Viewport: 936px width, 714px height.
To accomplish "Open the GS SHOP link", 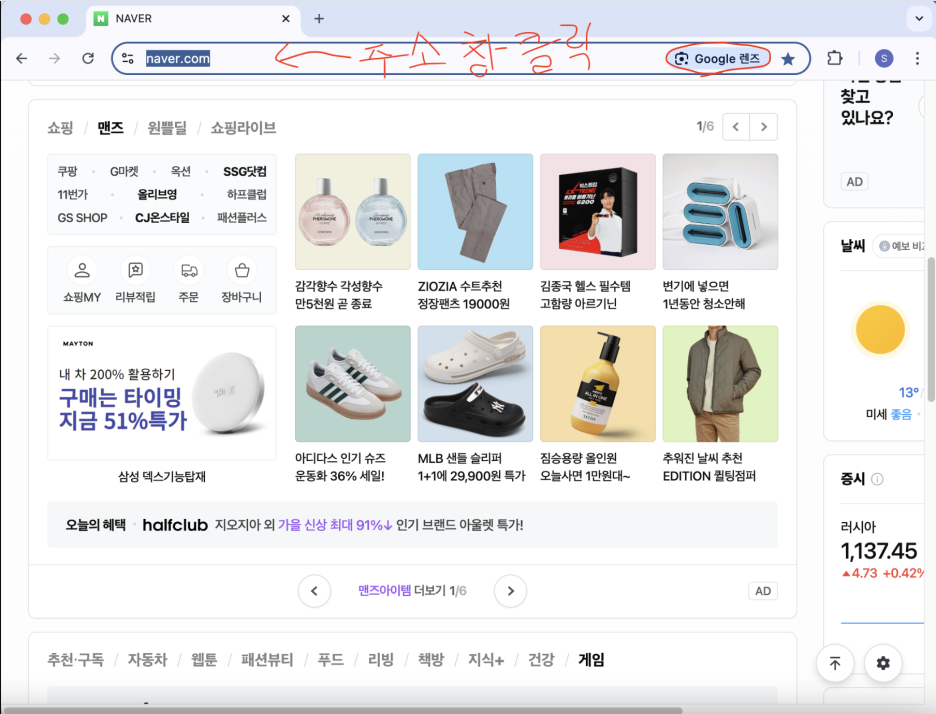I will (82, 218).
